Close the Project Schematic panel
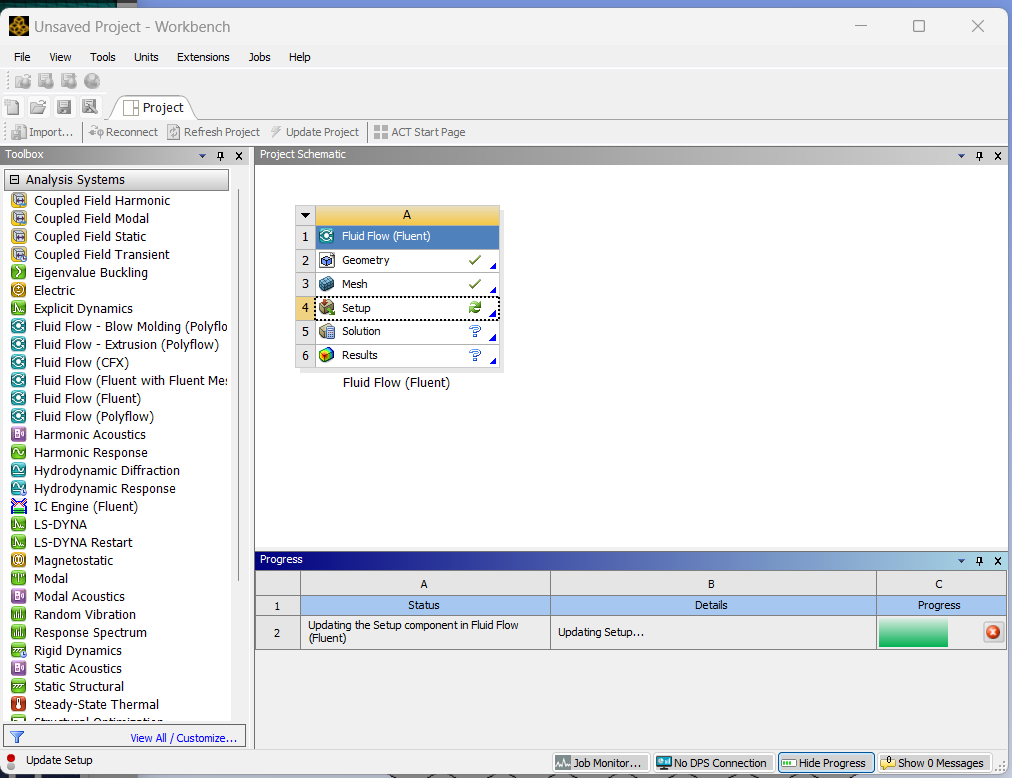The image size is (1012, 778). (x=998, y=156)
